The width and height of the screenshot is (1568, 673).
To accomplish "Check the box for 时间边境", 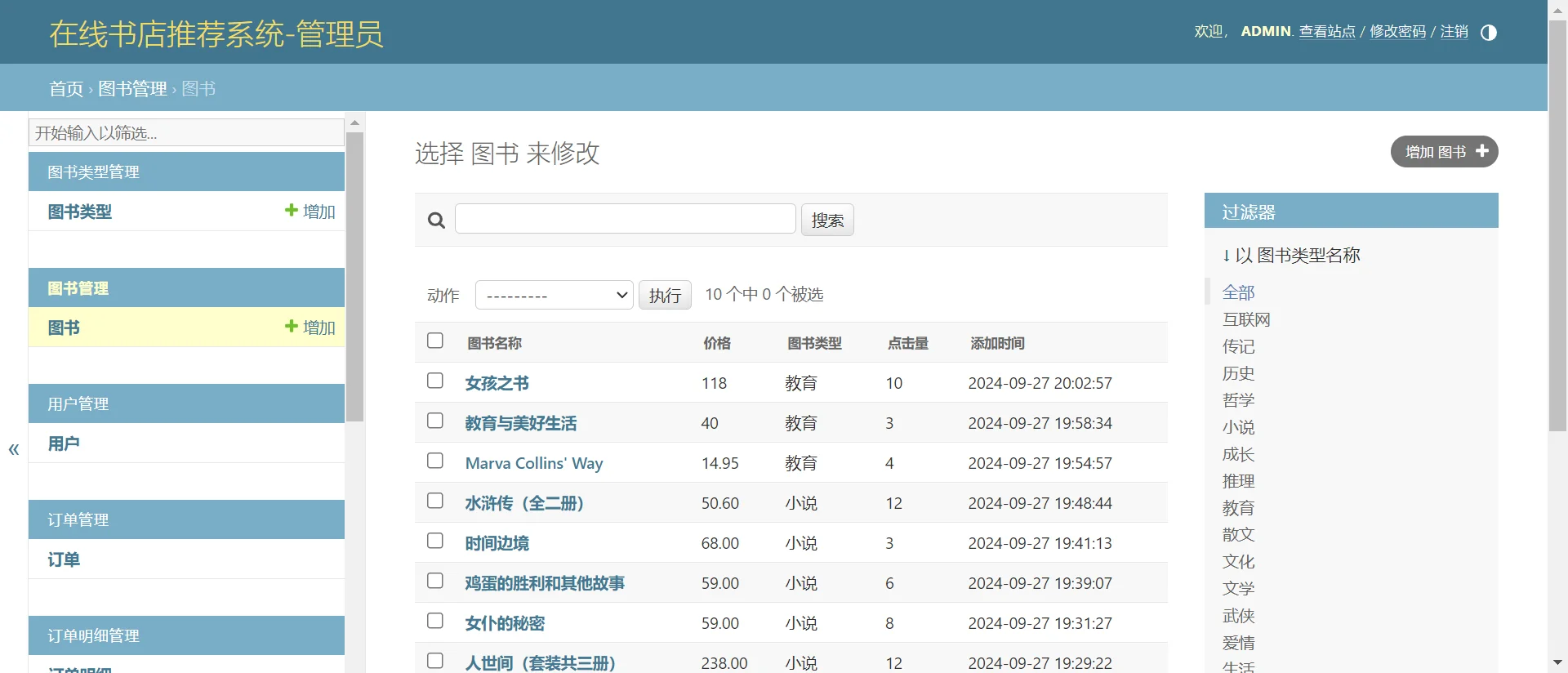I will tap(435, 541).
